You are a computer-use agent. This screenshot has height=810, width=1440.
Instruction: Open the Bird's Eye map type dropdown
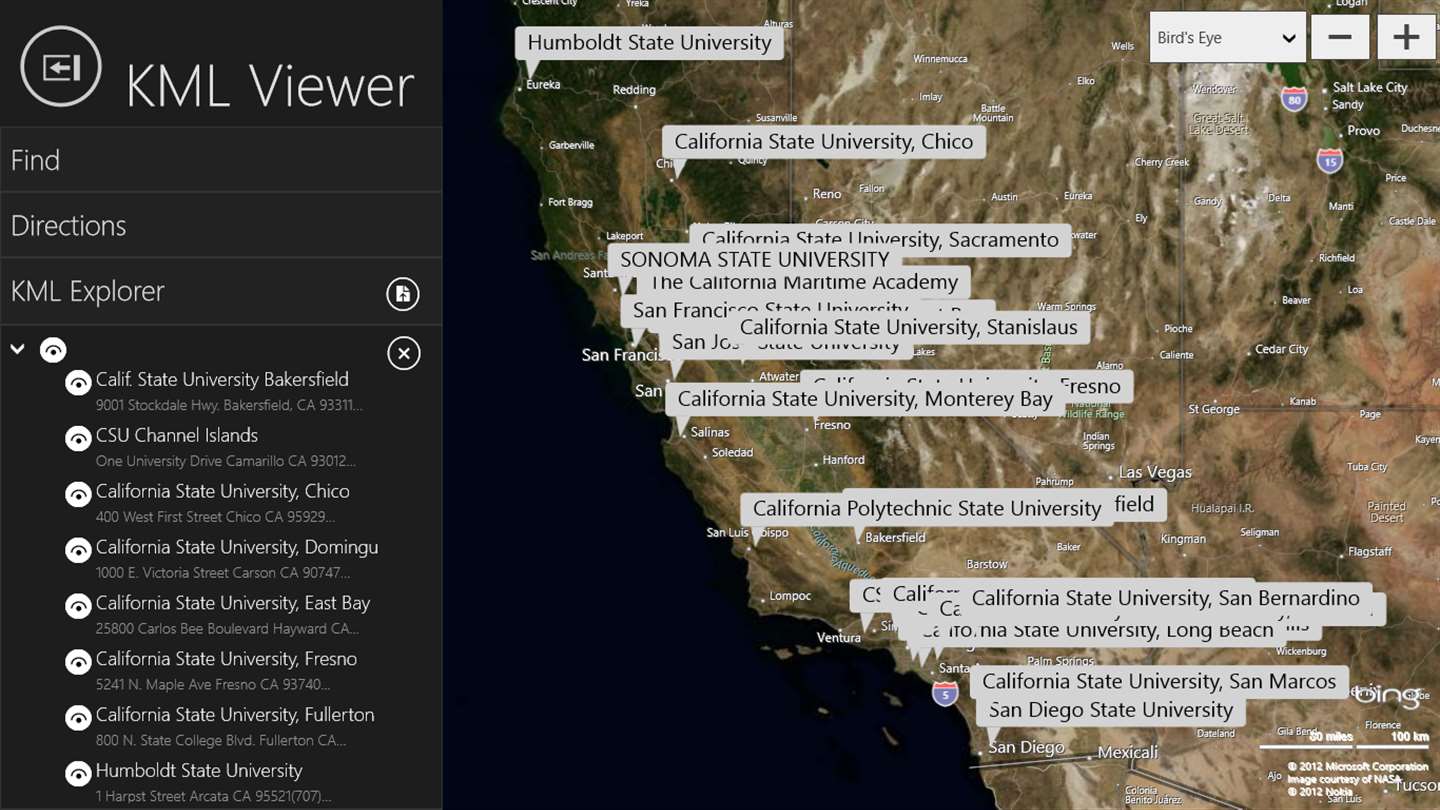(1227, 38)
